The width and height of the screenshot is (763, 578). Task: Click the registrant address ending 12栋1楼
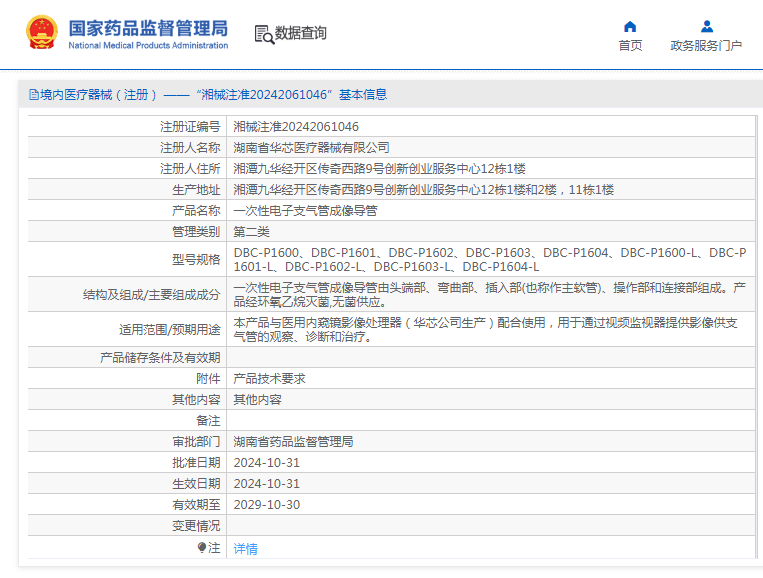(380, 169)
